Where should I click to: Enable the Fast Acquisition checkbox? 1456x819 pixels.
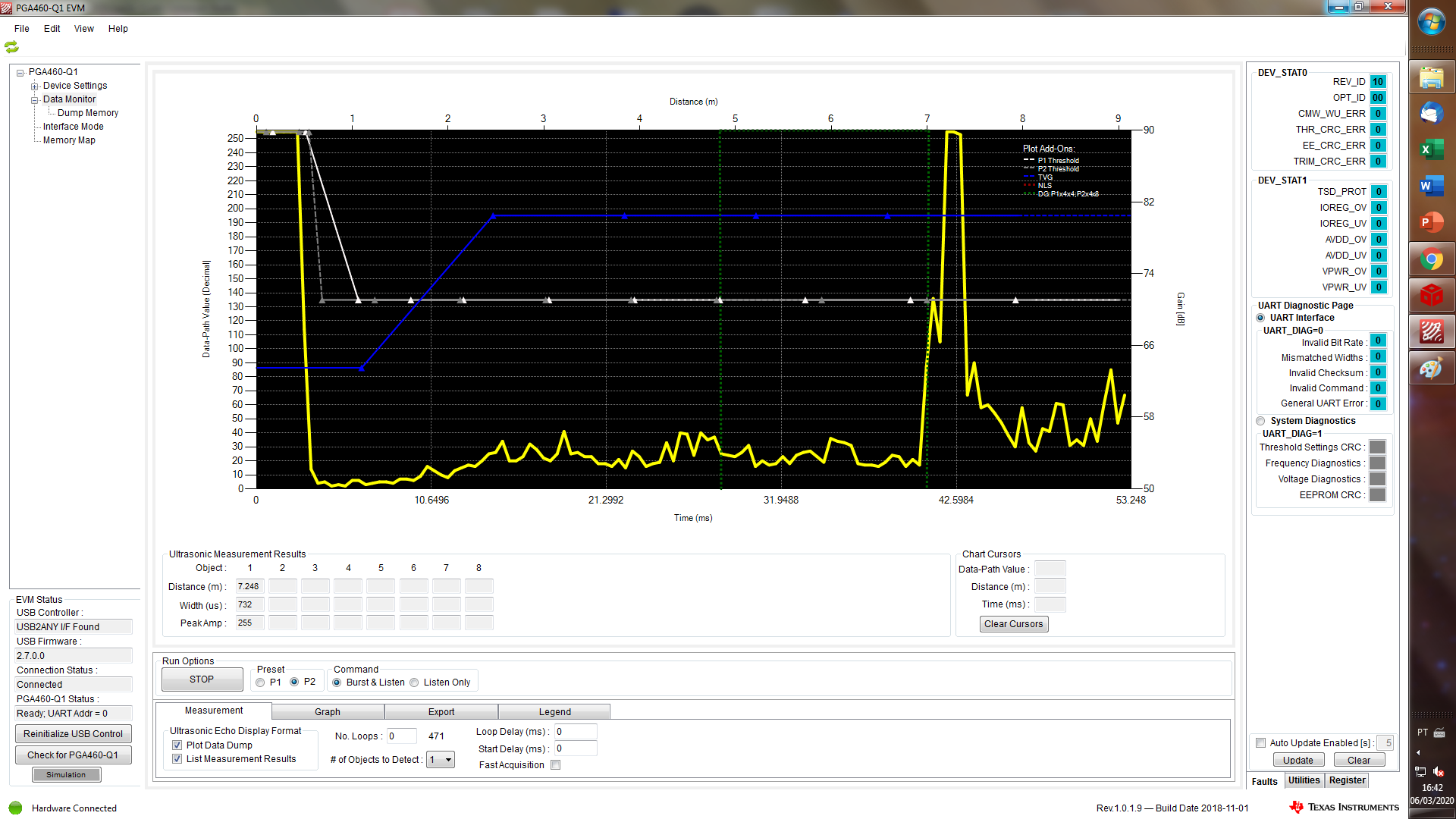[556, 765]
